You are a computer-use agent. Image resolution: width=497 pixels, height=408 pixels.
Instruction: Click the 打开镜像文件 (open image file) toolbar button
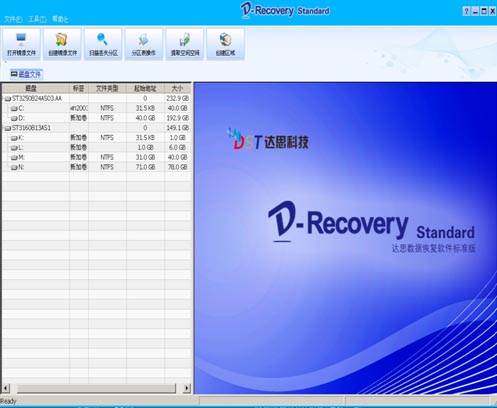click(x=21, y=44)
